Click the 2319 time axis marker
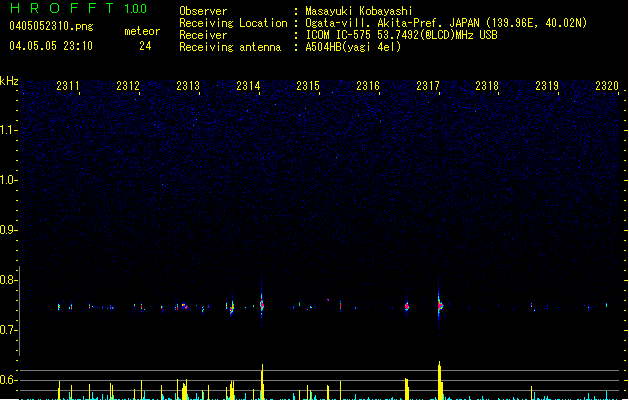The image size is (629, 400). pyautogui.click(x=547, y=86)
